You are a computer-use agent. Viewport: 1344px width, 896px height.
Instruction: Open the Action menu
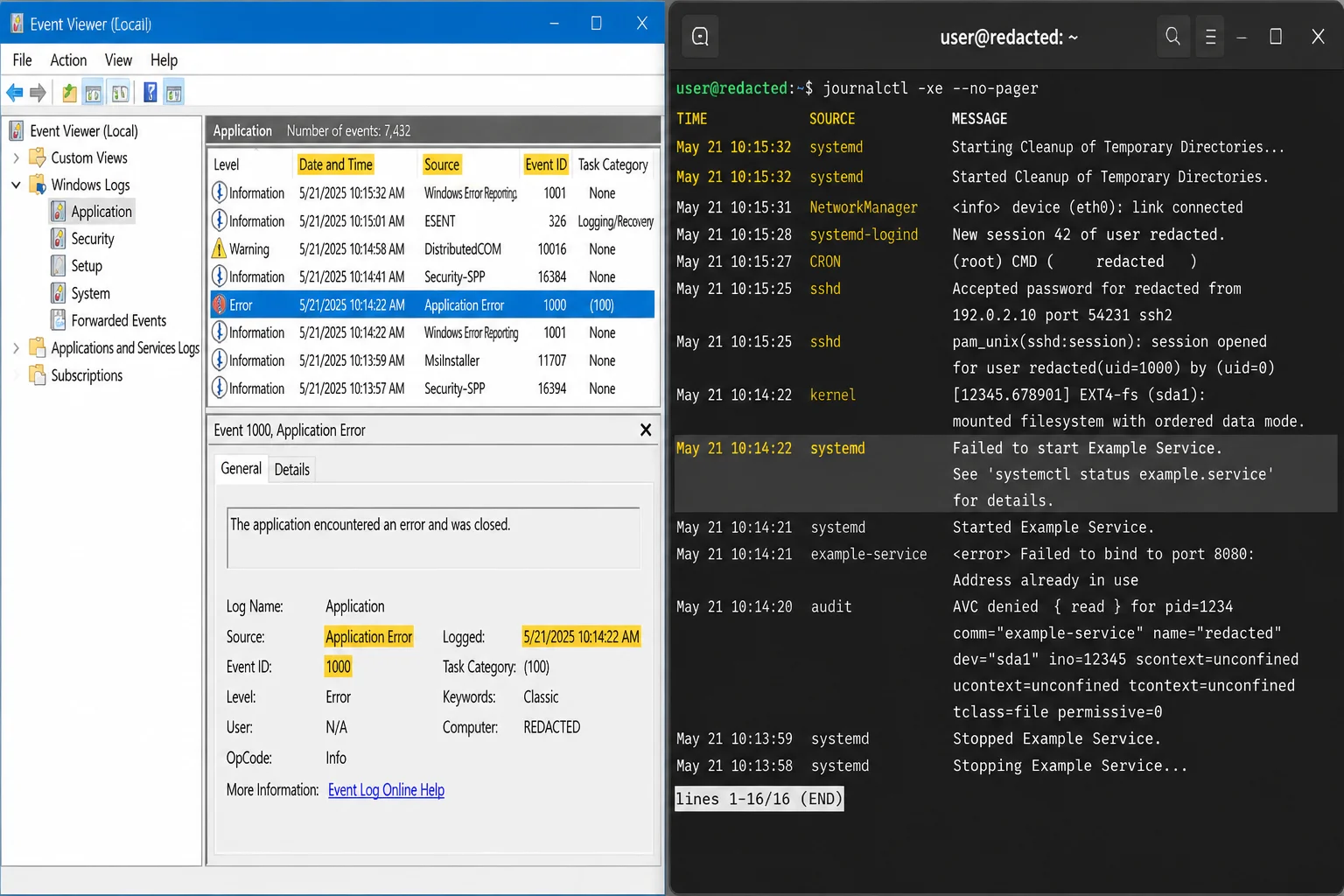click(x=68, y=59)
